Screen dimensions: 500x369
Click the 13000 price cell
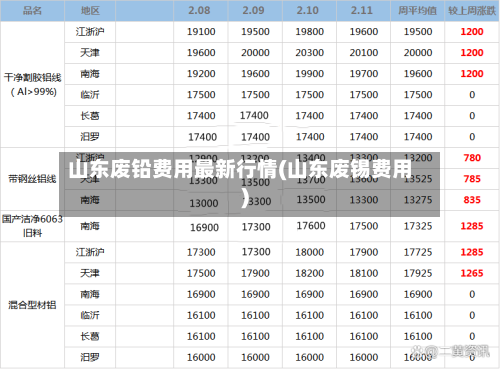[204, 203]
